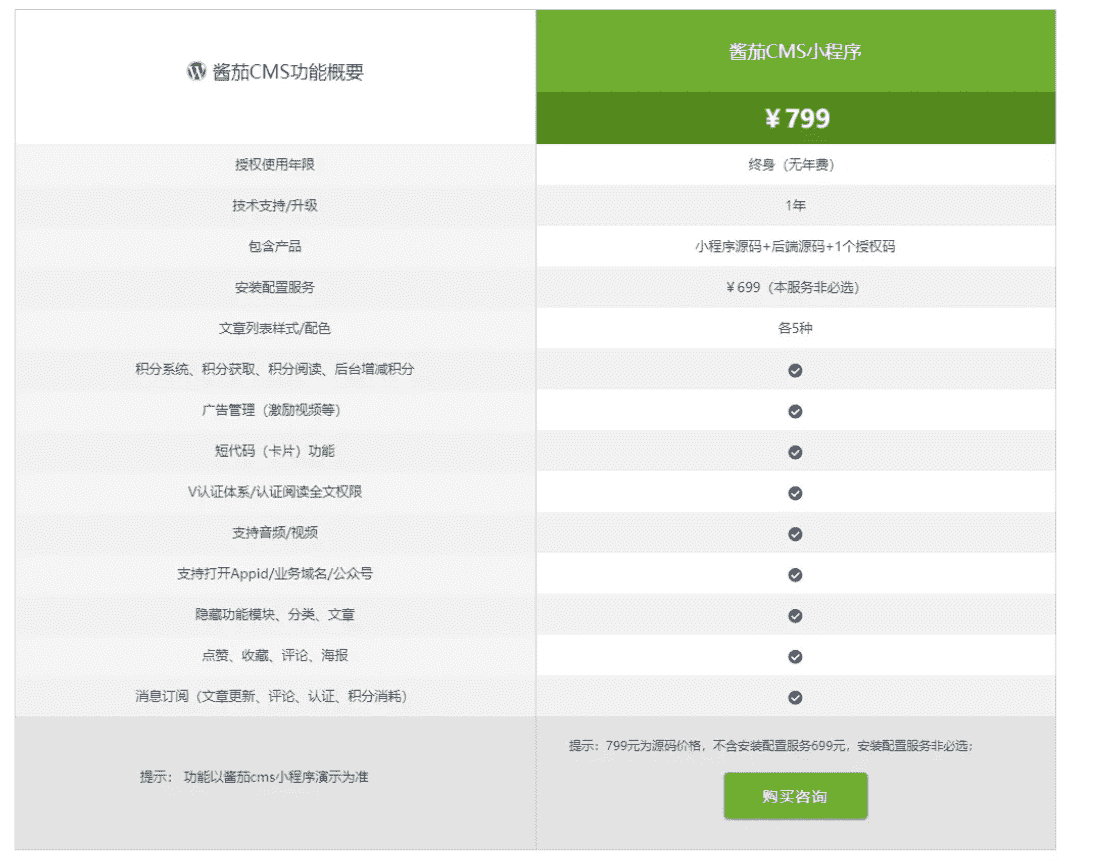Image resolution: width=1108 pixels, height=862 pixels.
Task: Click the ¥799 price banner
Action: pos(795,118)
